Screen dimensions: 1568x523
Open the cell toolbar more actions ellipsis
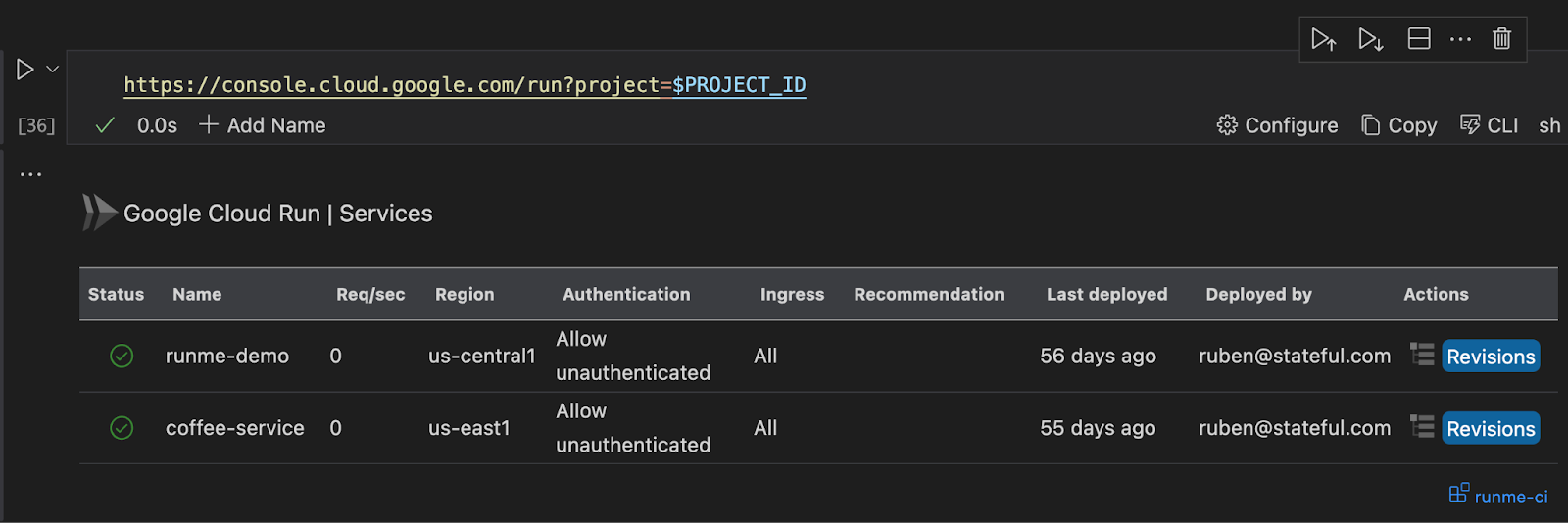[1460, 39]
